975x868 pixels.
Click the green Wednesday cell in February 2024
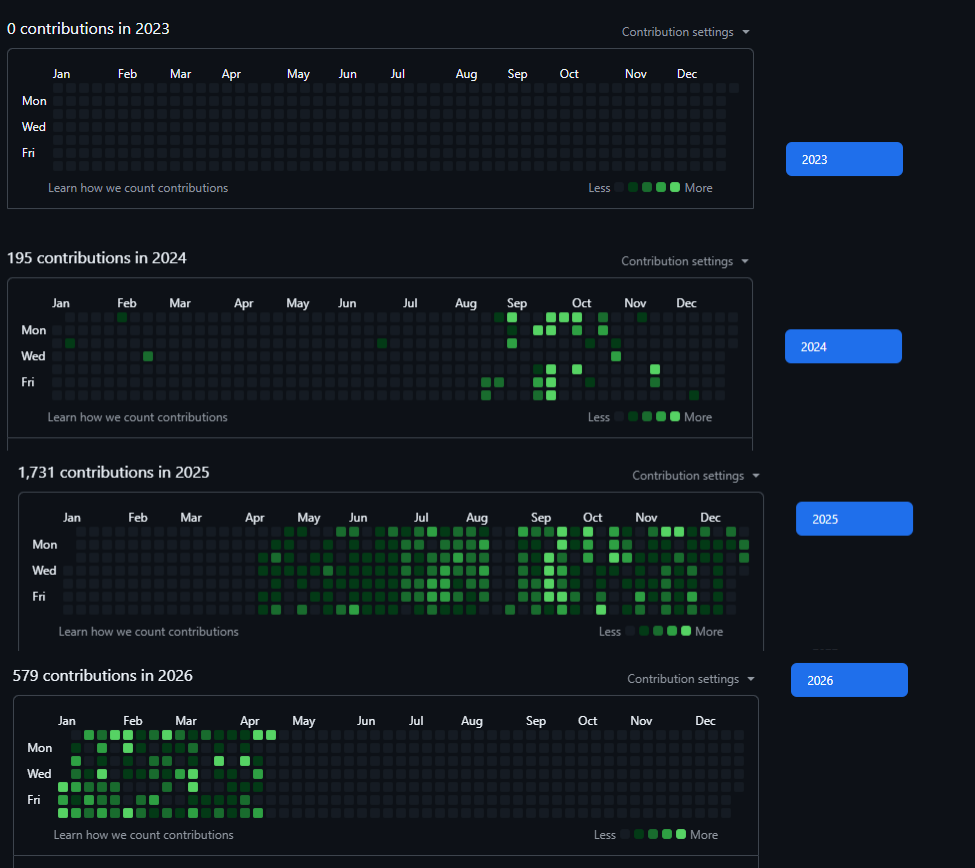coord(148,356)
